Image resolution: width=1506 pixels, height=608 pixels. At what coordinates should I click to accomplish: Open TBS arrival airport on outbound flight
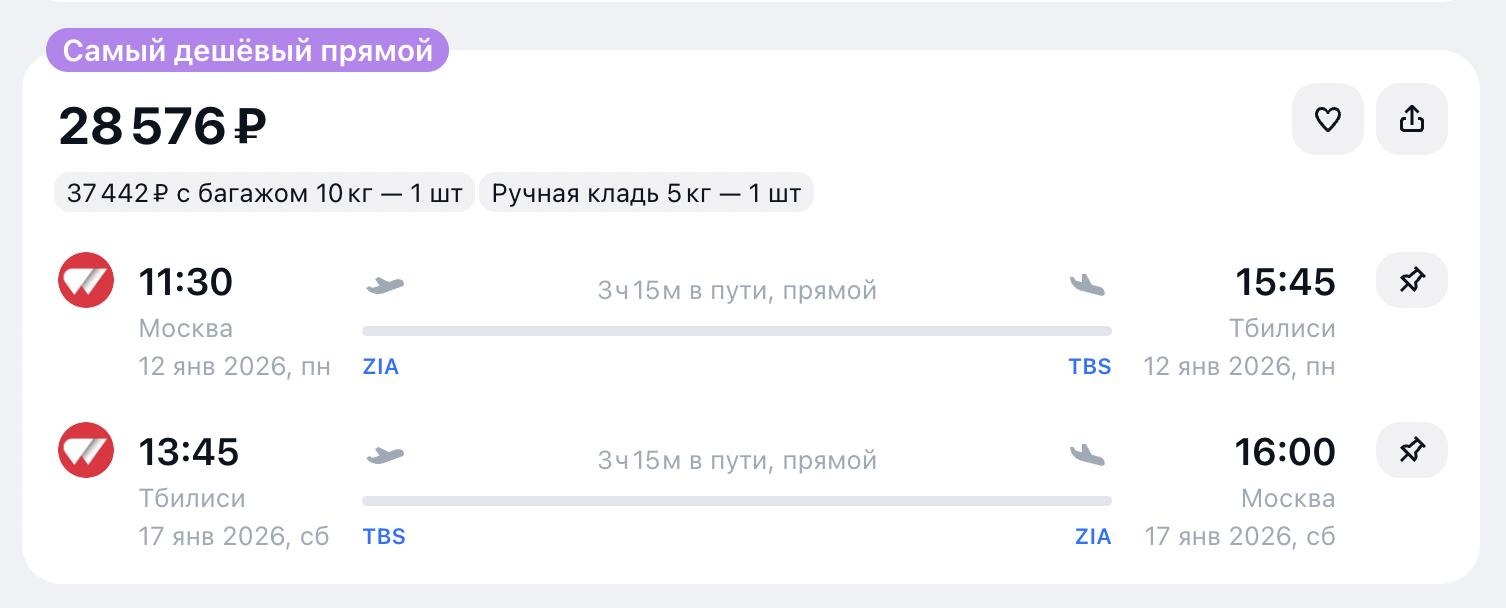click(x=1089, y=367)
